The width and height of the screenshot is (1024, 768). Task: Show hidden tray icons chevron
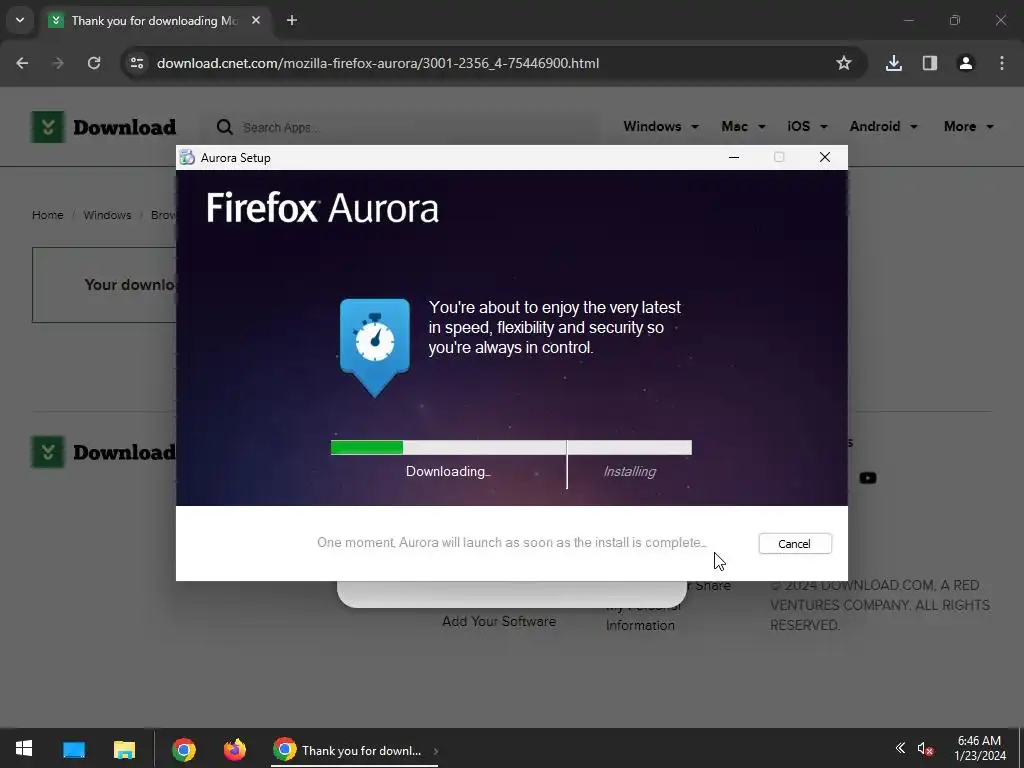(x=900, y=748)
